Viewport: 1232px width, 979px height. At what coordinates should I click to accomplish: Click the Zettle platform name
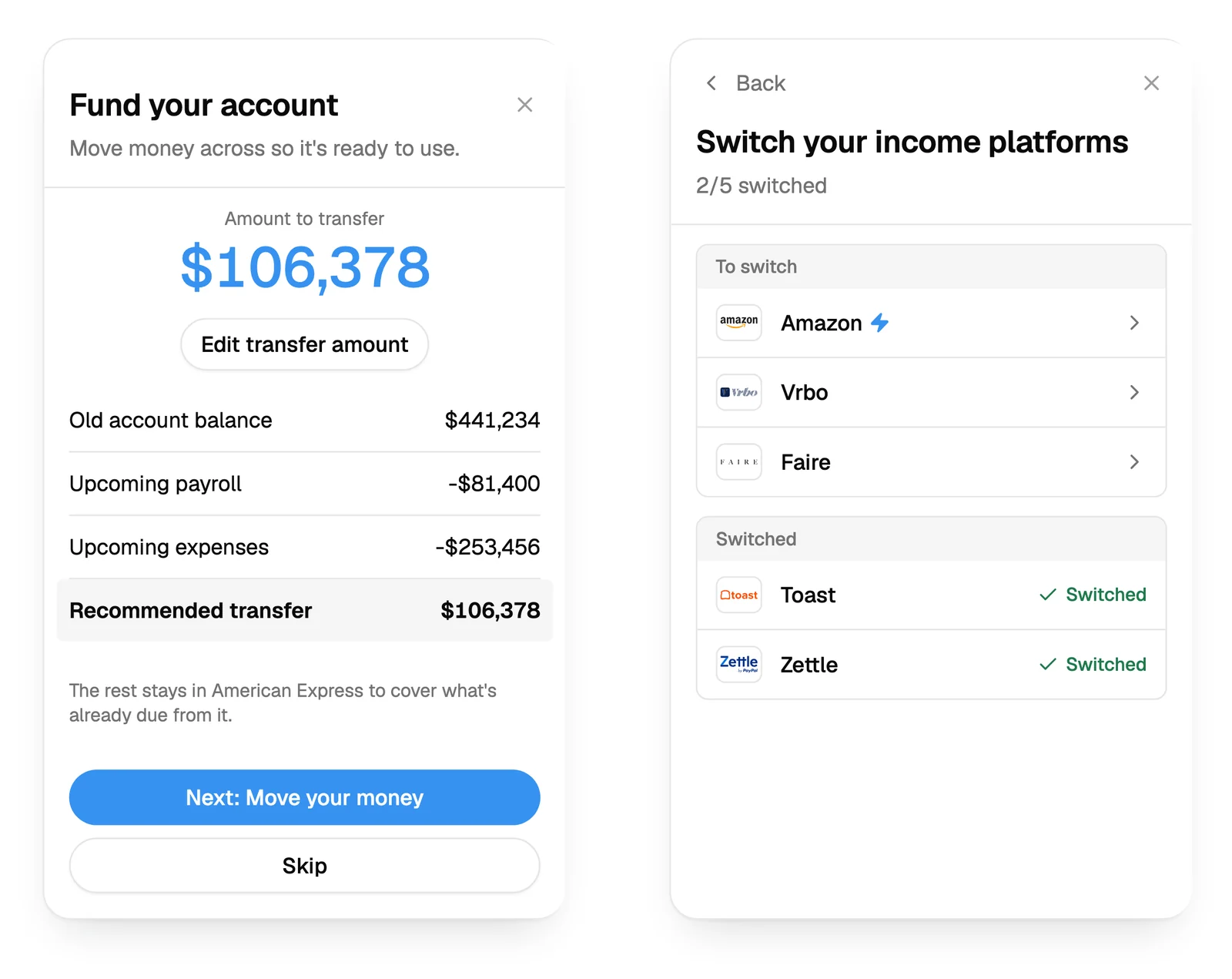click(x=809, y=665)
